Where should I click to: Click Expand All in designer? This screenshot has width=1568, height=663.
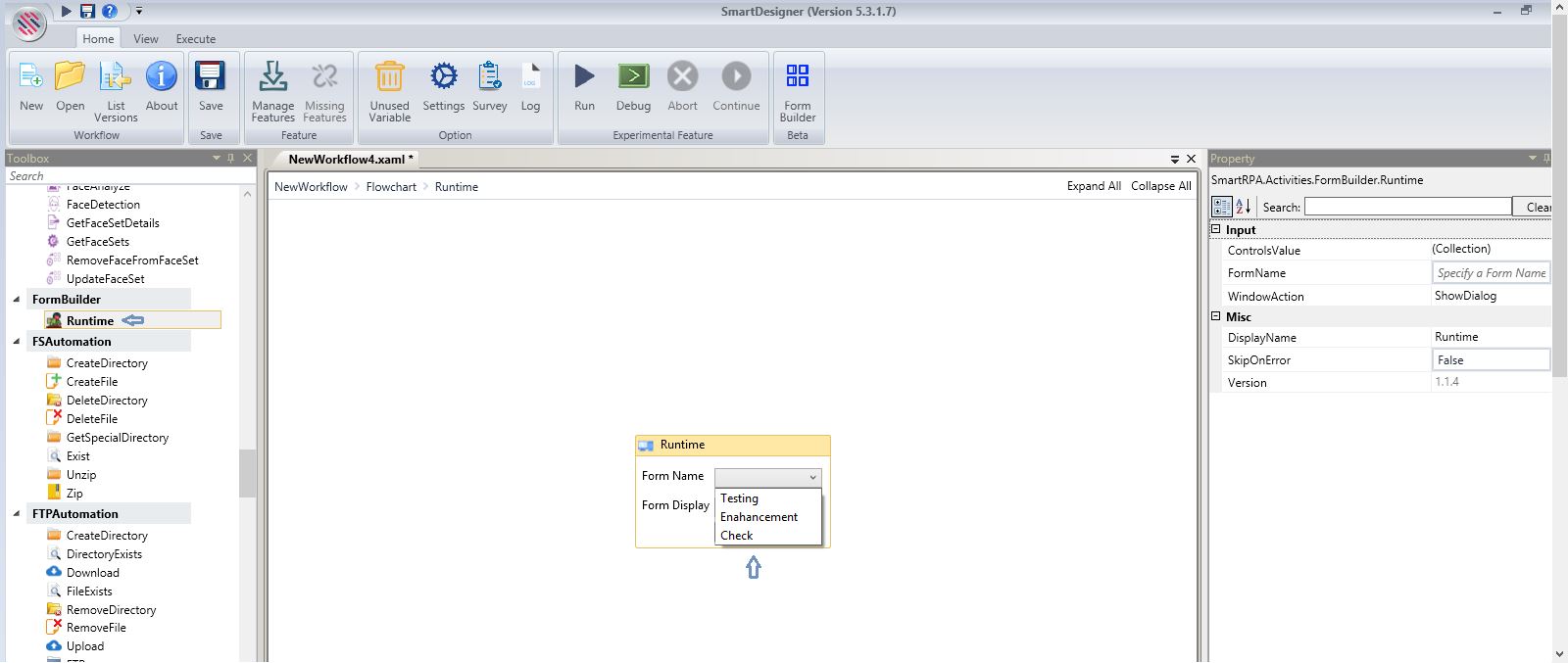[x=1094, y=186]
